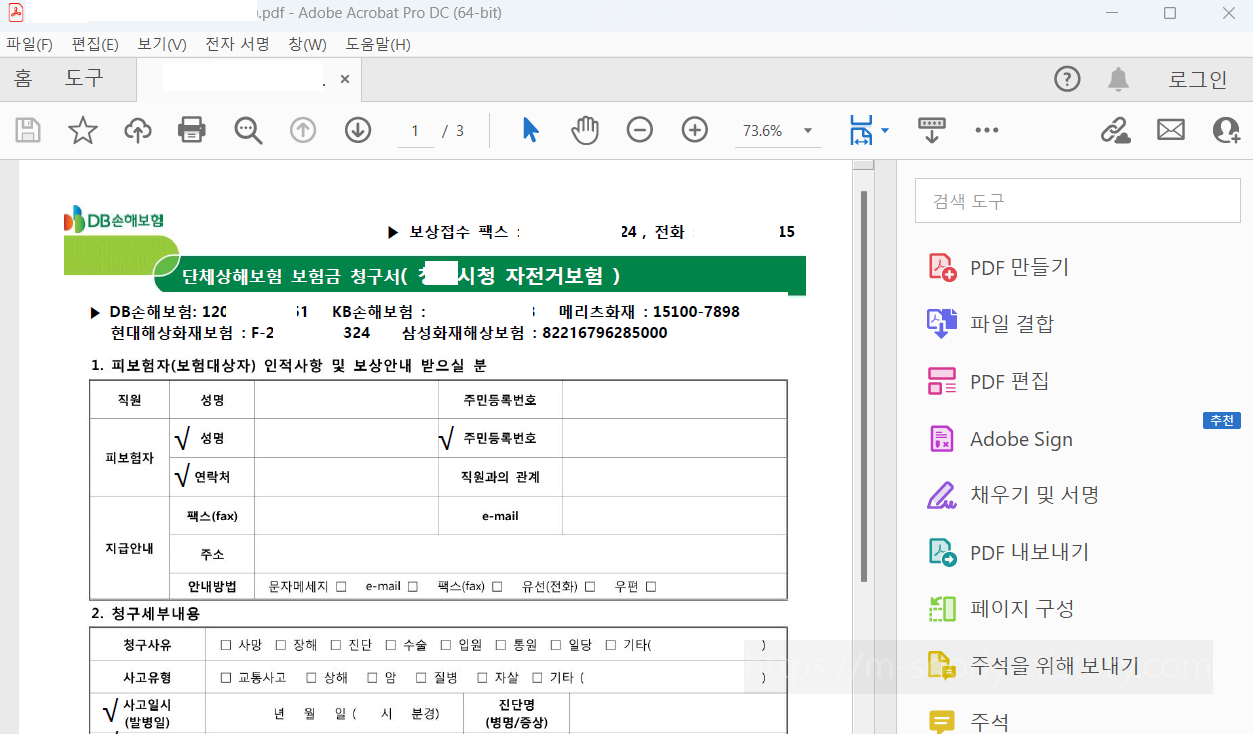Screen dimensions: 1253x734
Task: Print the document
Action: [192, 130]
